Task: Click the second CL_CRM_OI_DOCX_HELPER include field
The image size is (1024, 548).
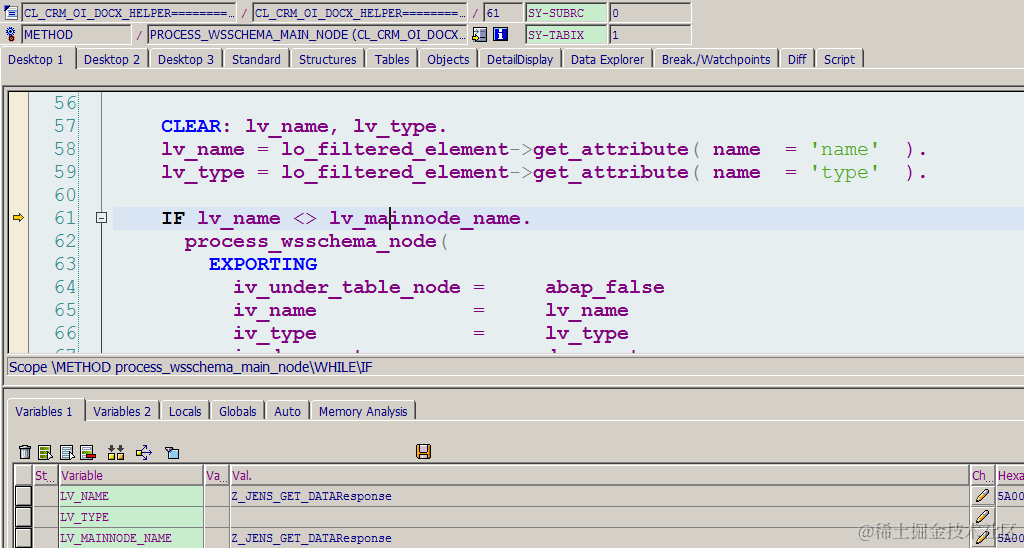Action: pyautogui.click(x=360, y=12)
